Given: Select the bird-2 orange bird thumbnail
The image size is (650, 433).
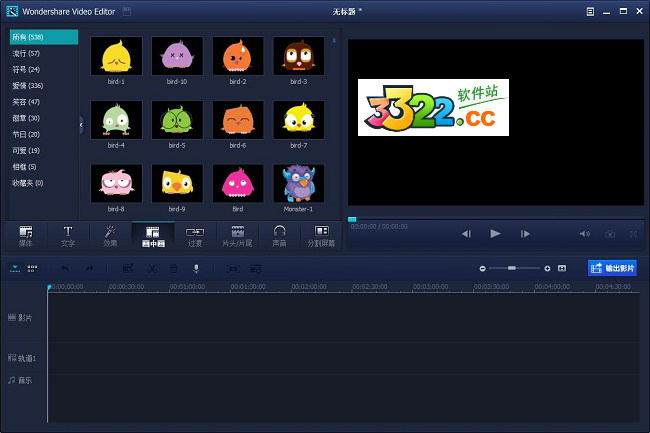Looking at the screenshot, I should 238,56.
